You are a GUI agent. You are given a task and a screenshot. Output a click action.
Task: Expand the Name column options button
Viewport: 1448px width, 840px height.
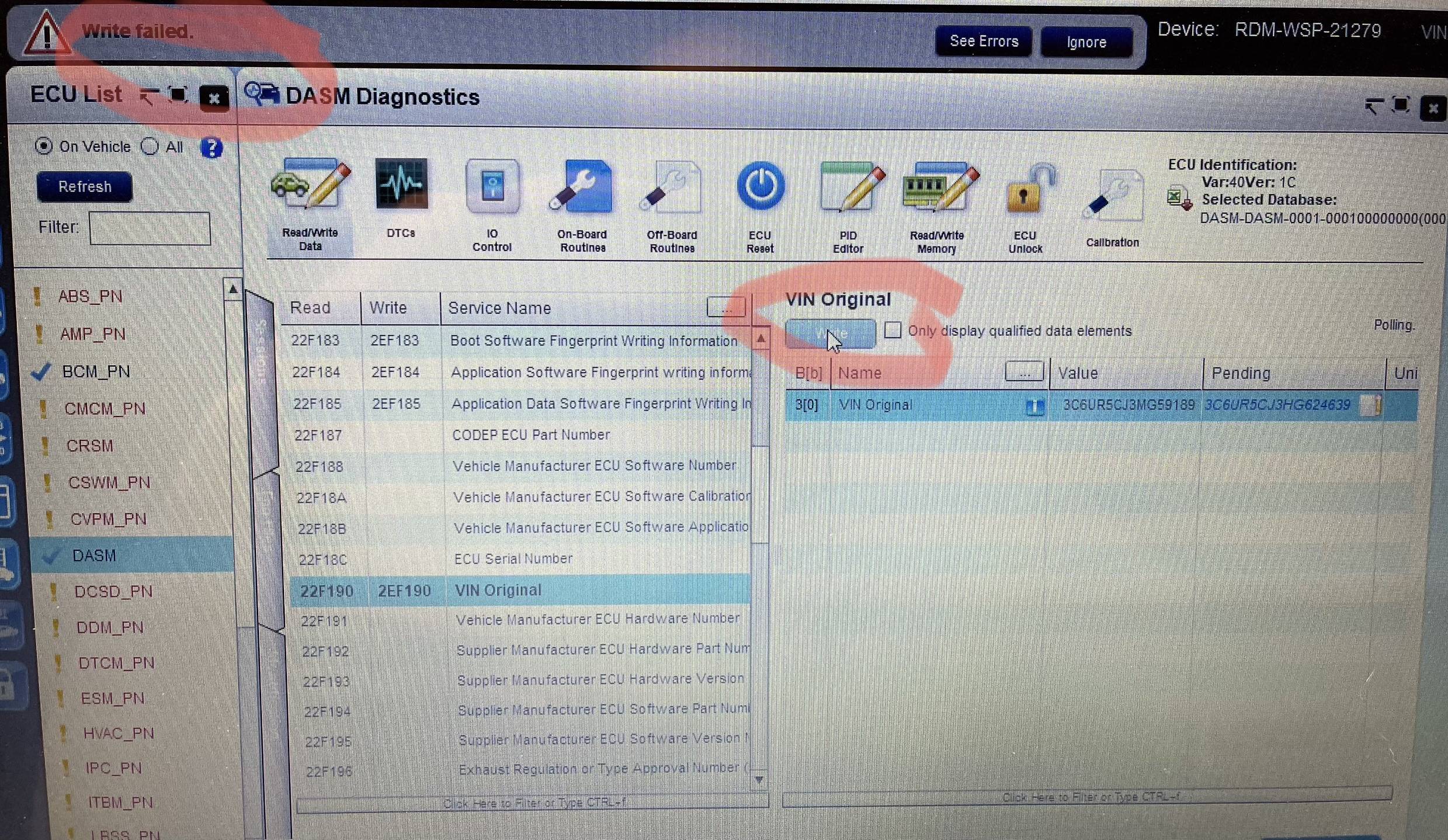(x=1024, y=372)
